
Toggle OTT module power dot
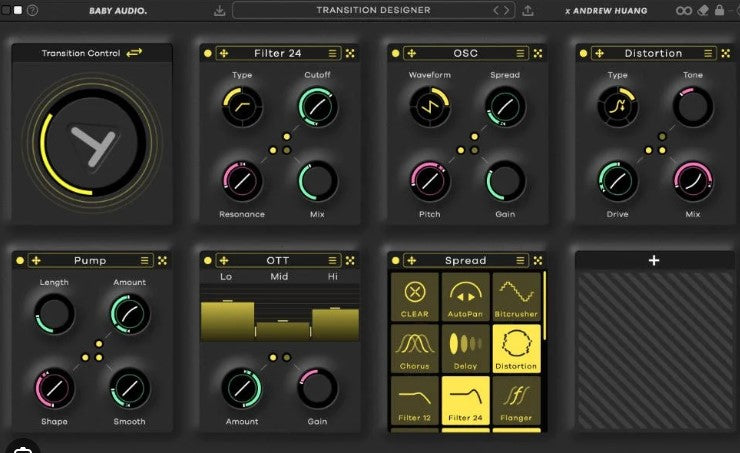click(x=208, y=260)
